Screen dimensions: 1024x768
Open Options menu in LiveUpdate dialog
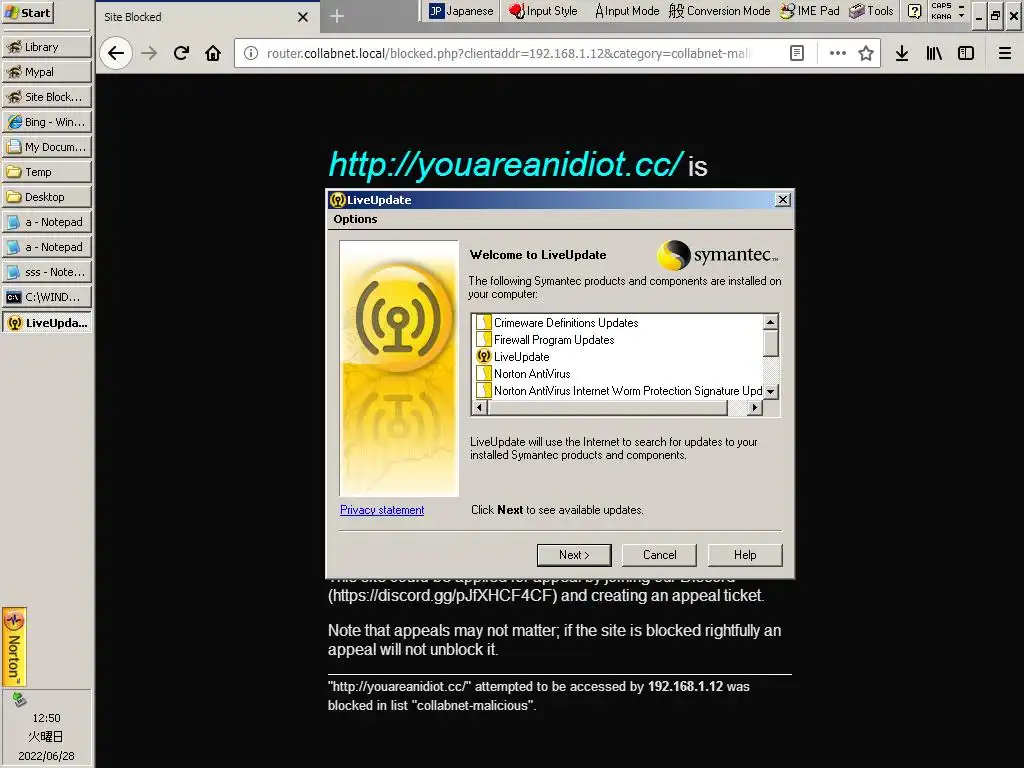point(355,219)
